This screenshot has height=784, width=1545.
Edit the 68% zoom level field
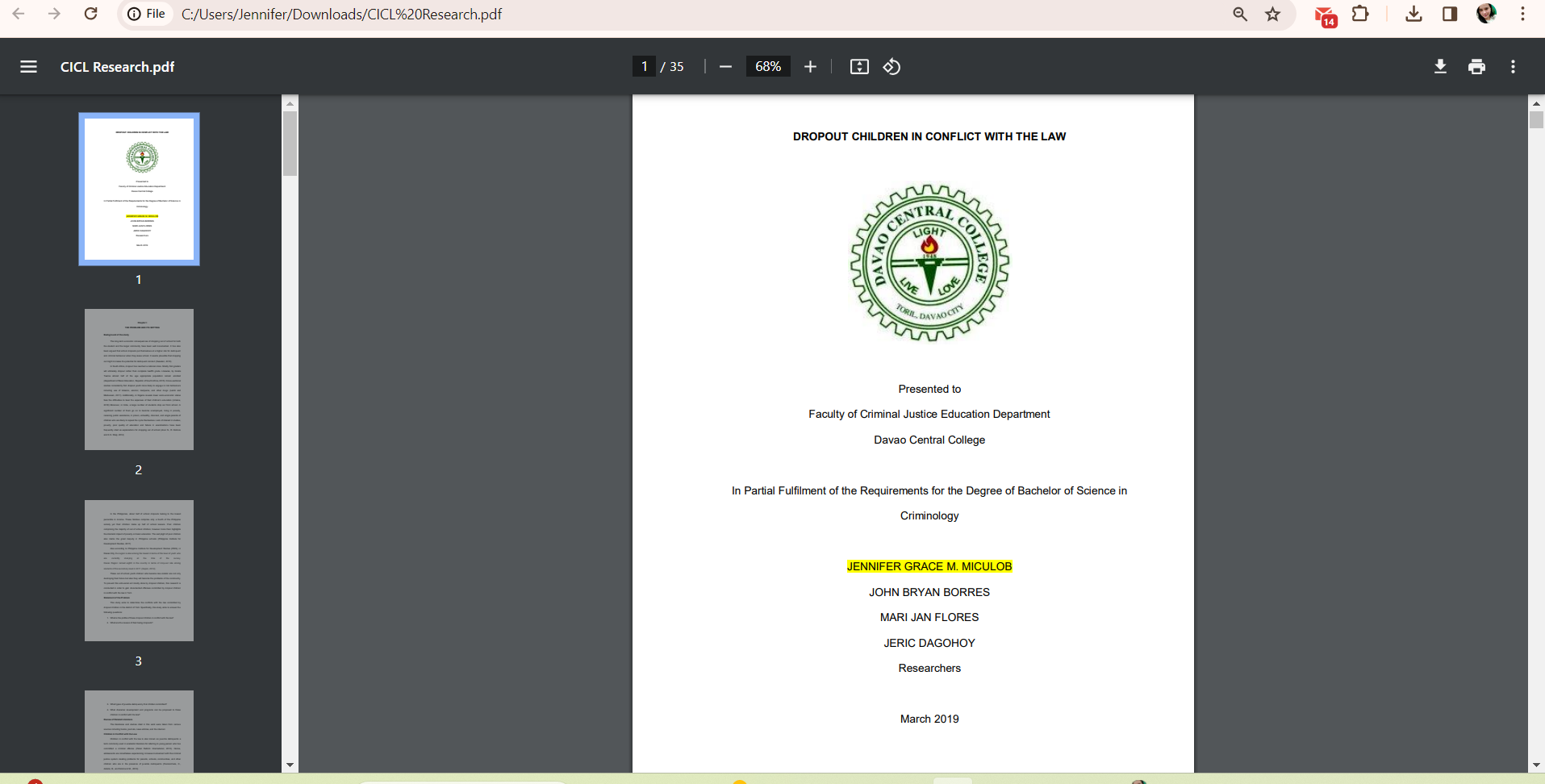768,66
